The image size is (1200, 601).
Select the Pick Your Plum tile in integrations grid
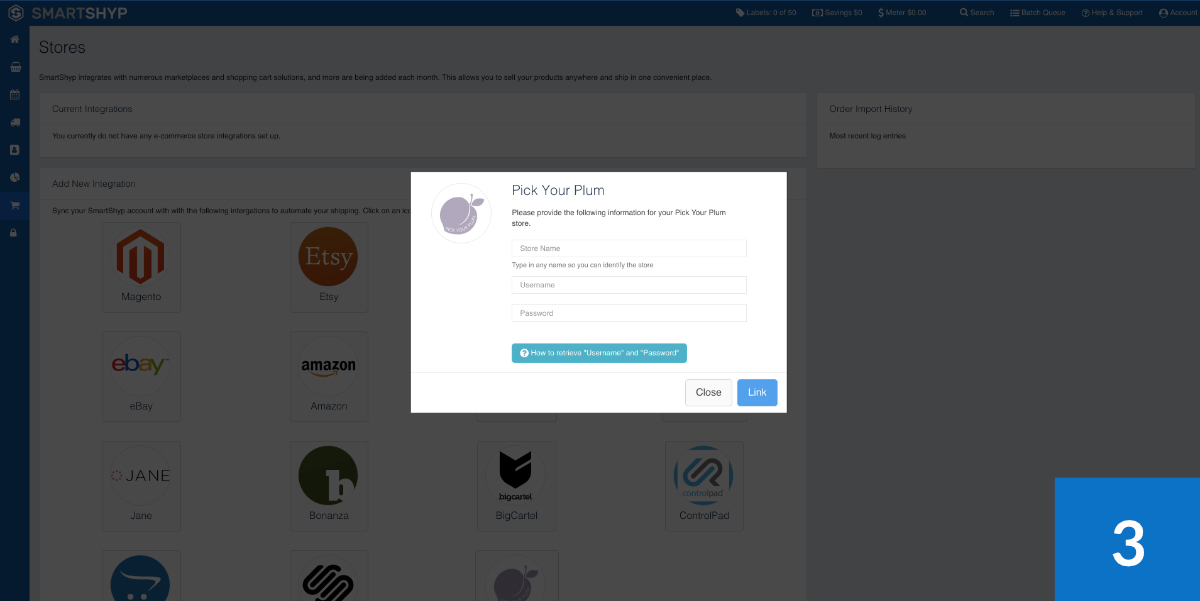(x=516, y=576)
